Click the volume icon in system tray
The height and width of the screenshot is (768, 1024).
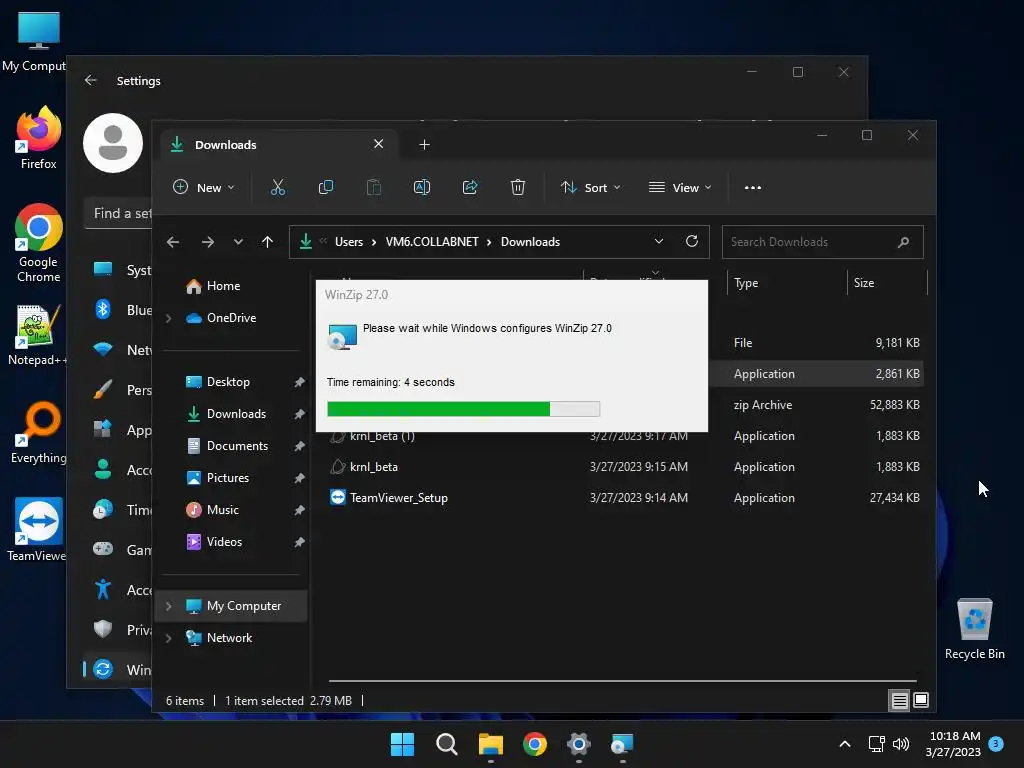pos(901,744)
